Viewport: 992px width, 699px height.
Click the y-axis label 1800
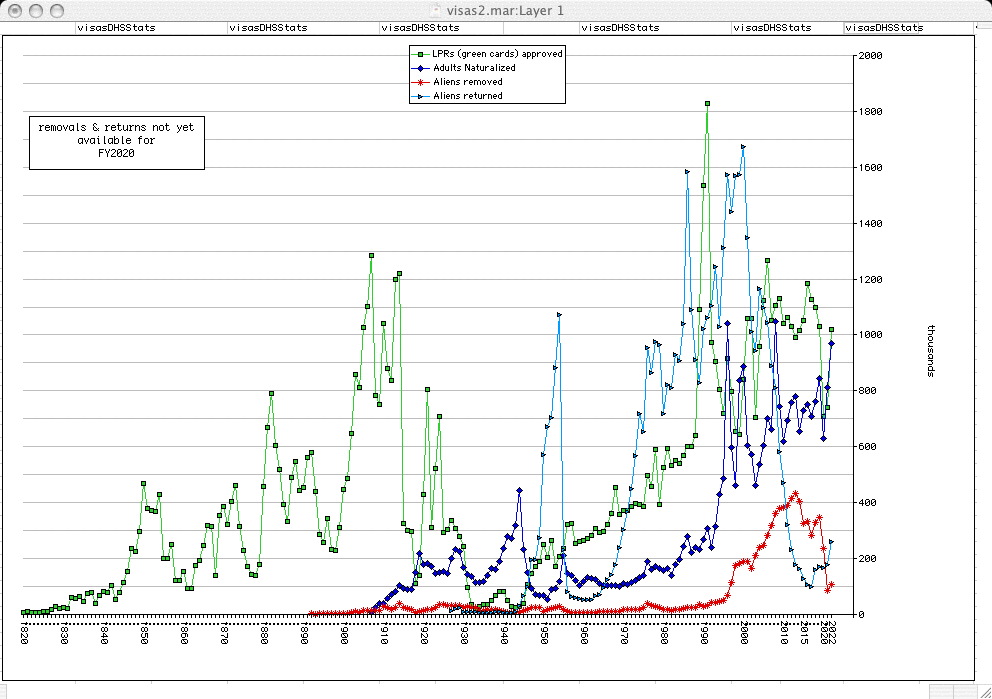tap(871, 111)
